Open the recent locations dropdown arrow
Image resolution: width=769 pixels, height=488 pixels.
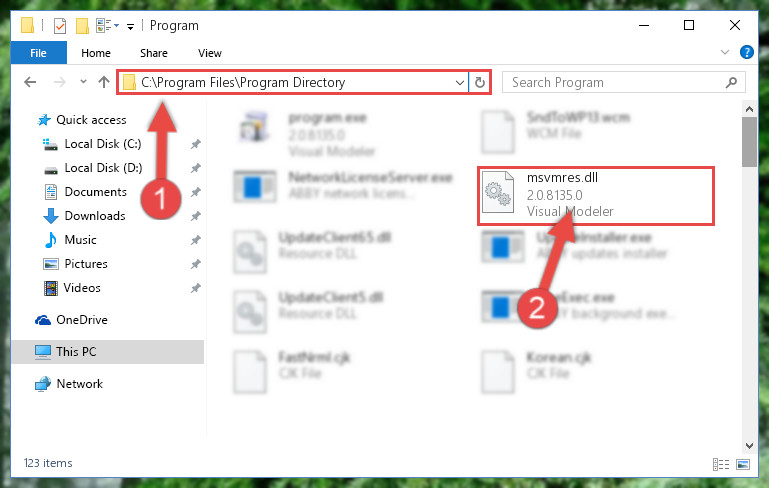click(x=83, y=81)
